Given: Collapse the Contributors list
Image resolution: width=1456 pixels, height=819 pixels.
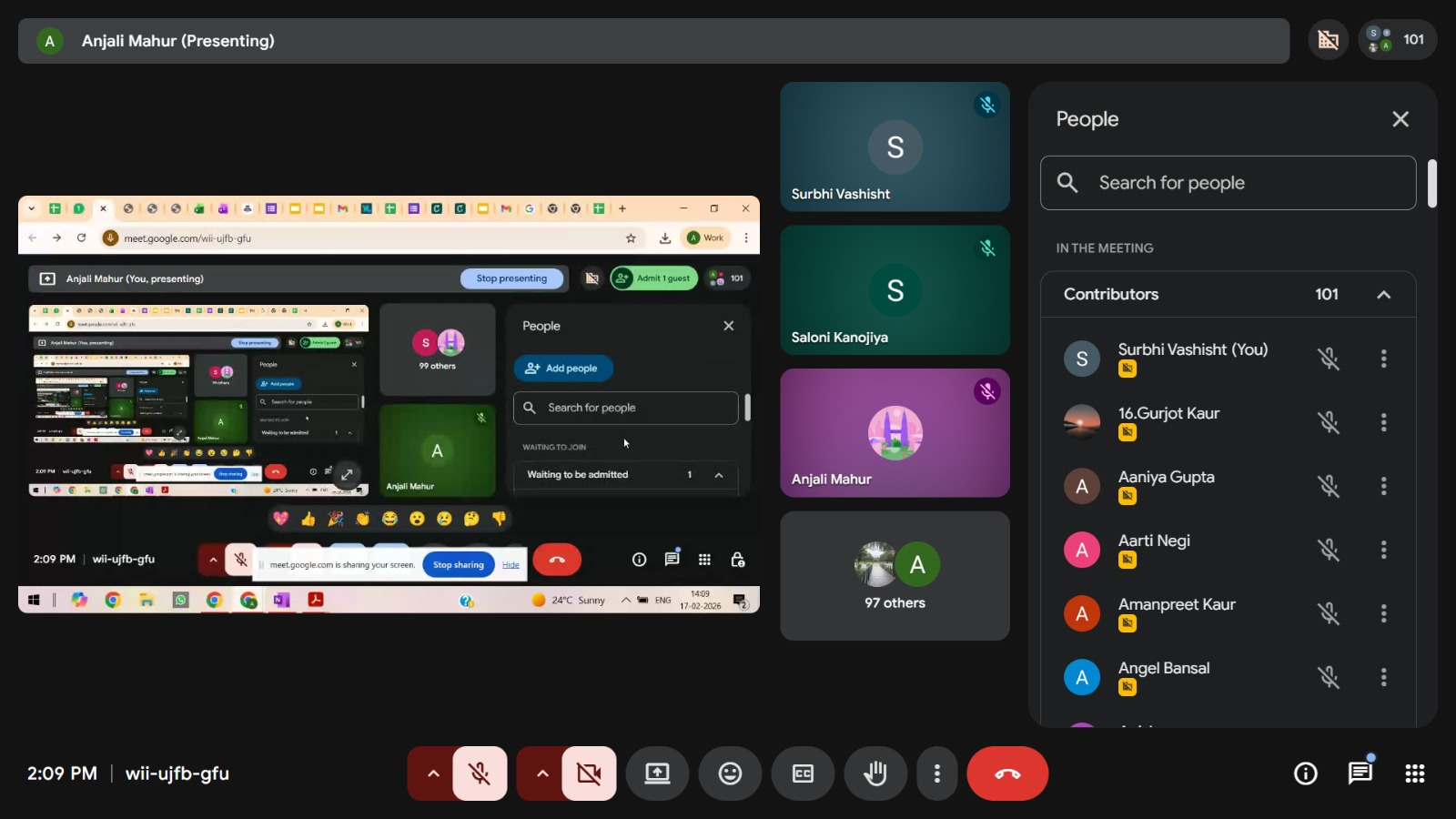Looking at the screenshot, I should pos(1383,295).
